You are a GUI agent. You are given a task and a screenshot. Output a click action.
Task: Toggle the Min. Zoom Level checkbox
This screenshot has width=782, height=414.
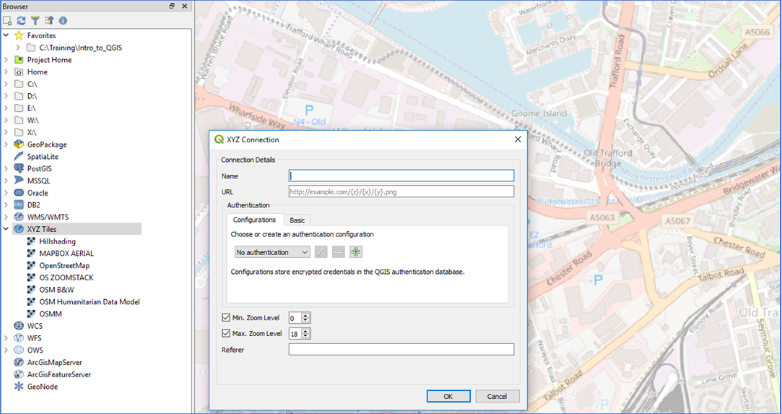point(226,318)
